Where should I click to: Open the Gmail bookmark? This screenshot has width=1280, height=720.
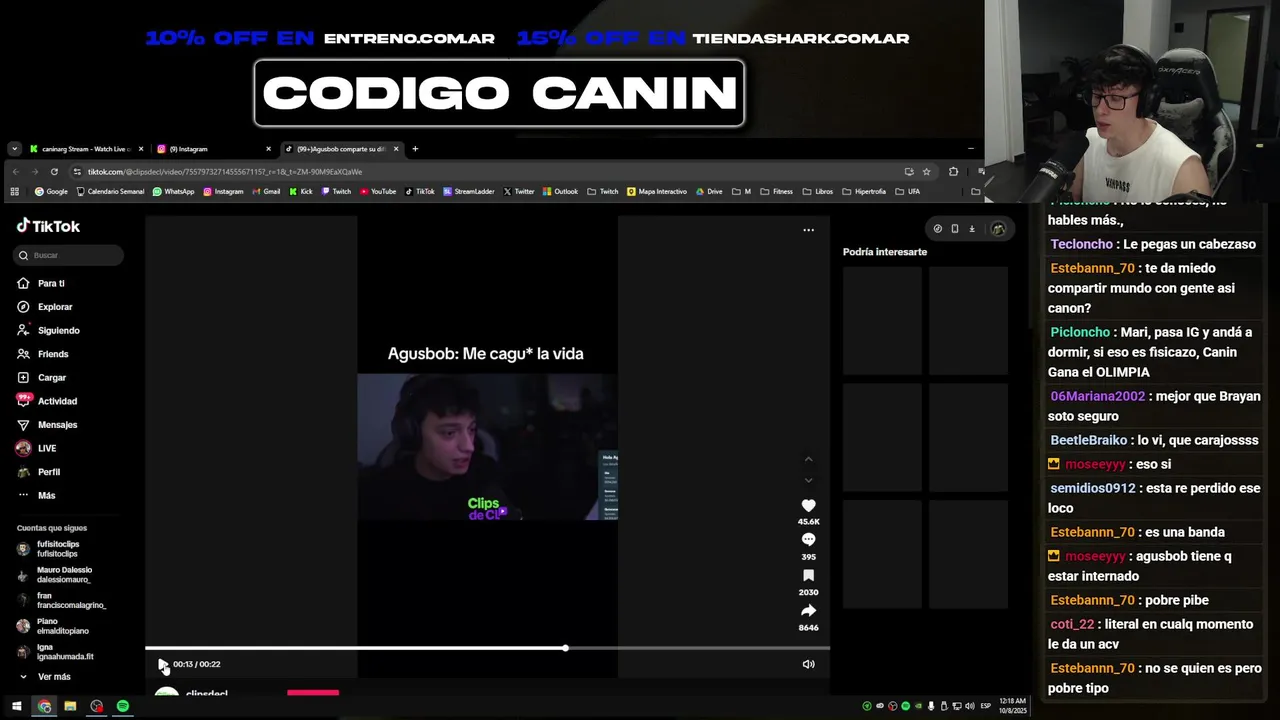pyautogui.click(x=266, y=191)
